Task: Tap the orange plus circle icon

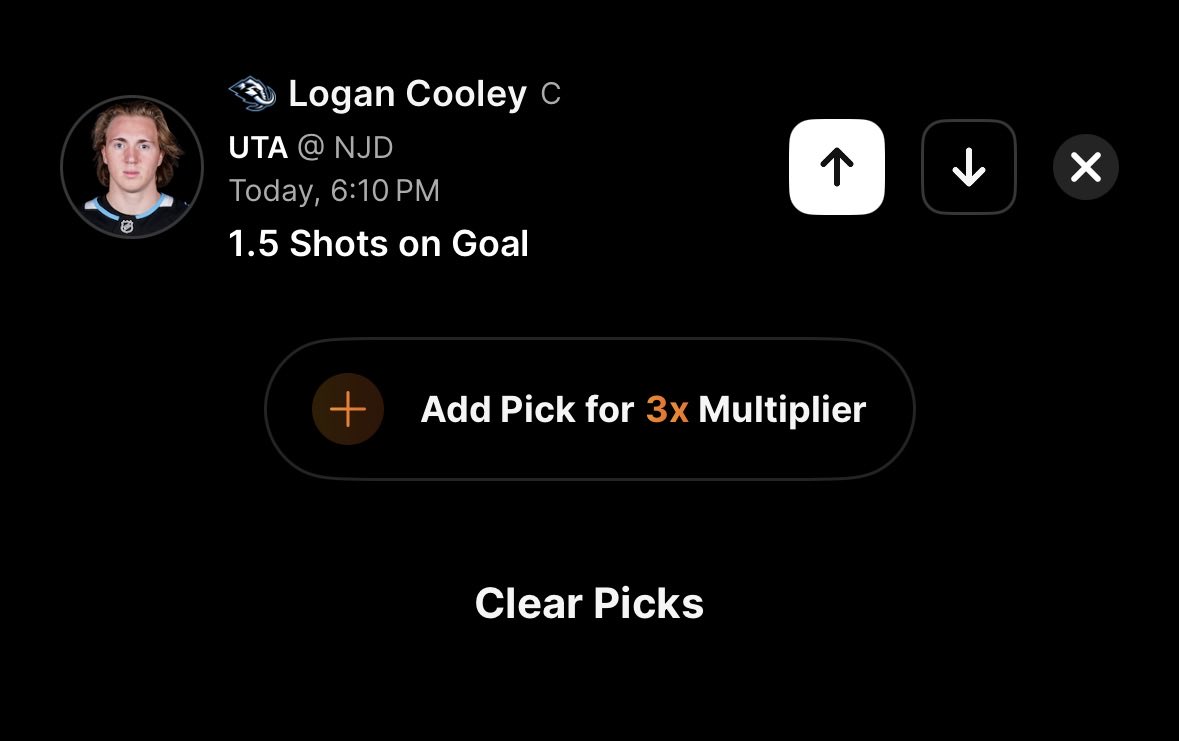Action: click(x=348, y=409)
